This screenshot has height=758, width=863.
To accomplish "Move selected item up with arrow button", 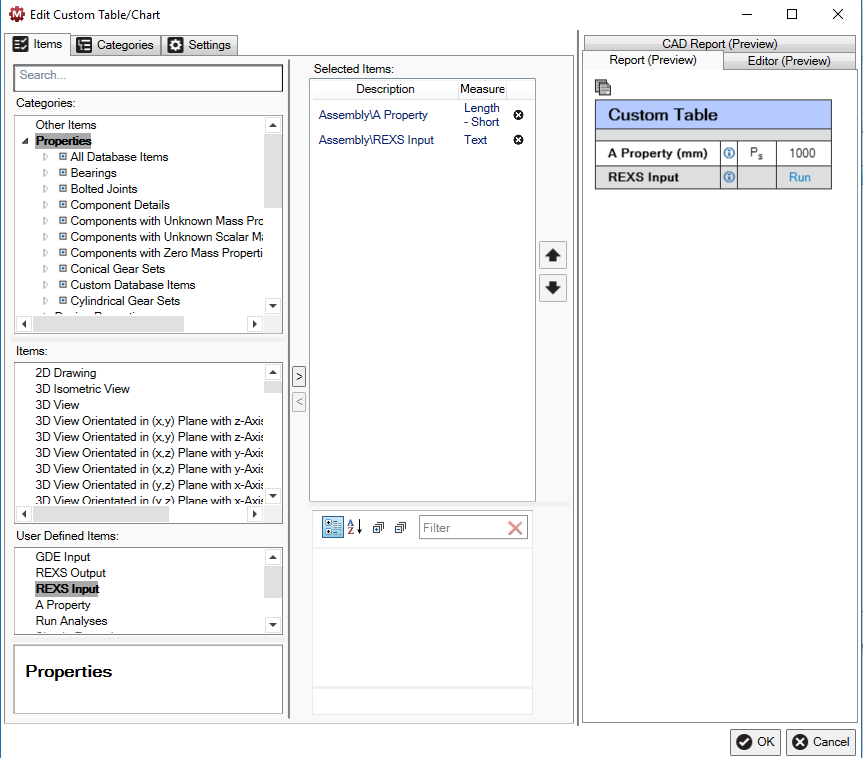I will point(553,255).
